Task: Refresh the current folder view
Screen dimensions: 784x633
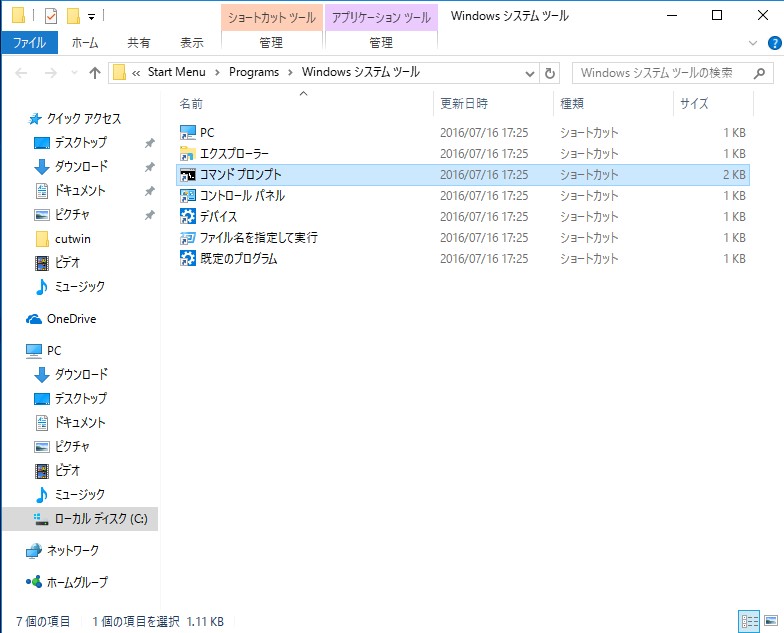Action: coord(550,73)
